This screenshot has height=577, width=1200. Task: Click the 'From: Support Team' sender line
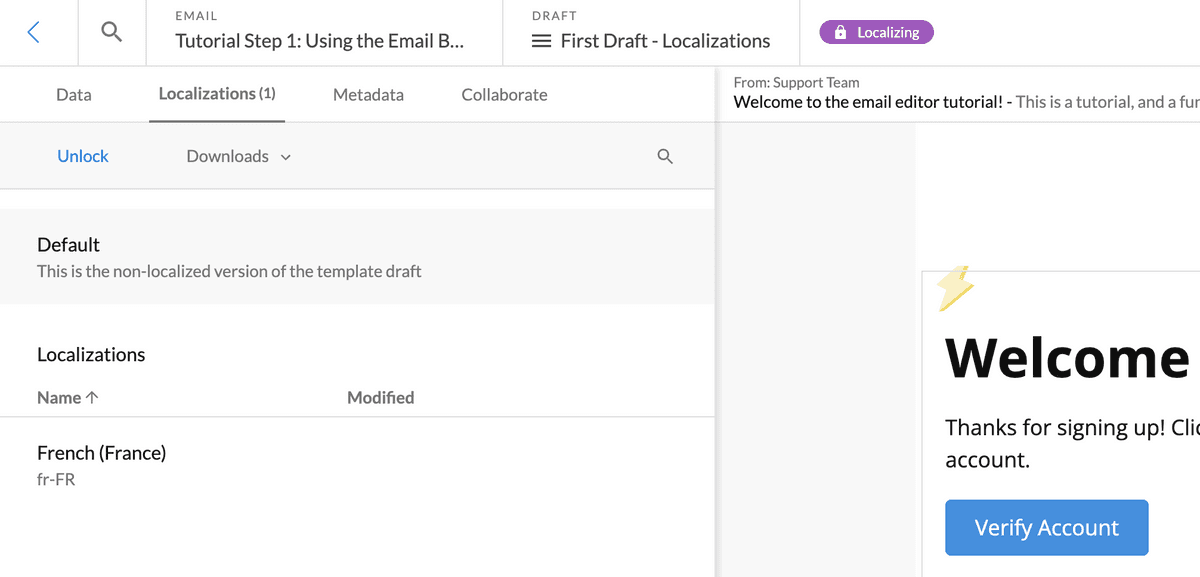[796, 82]
